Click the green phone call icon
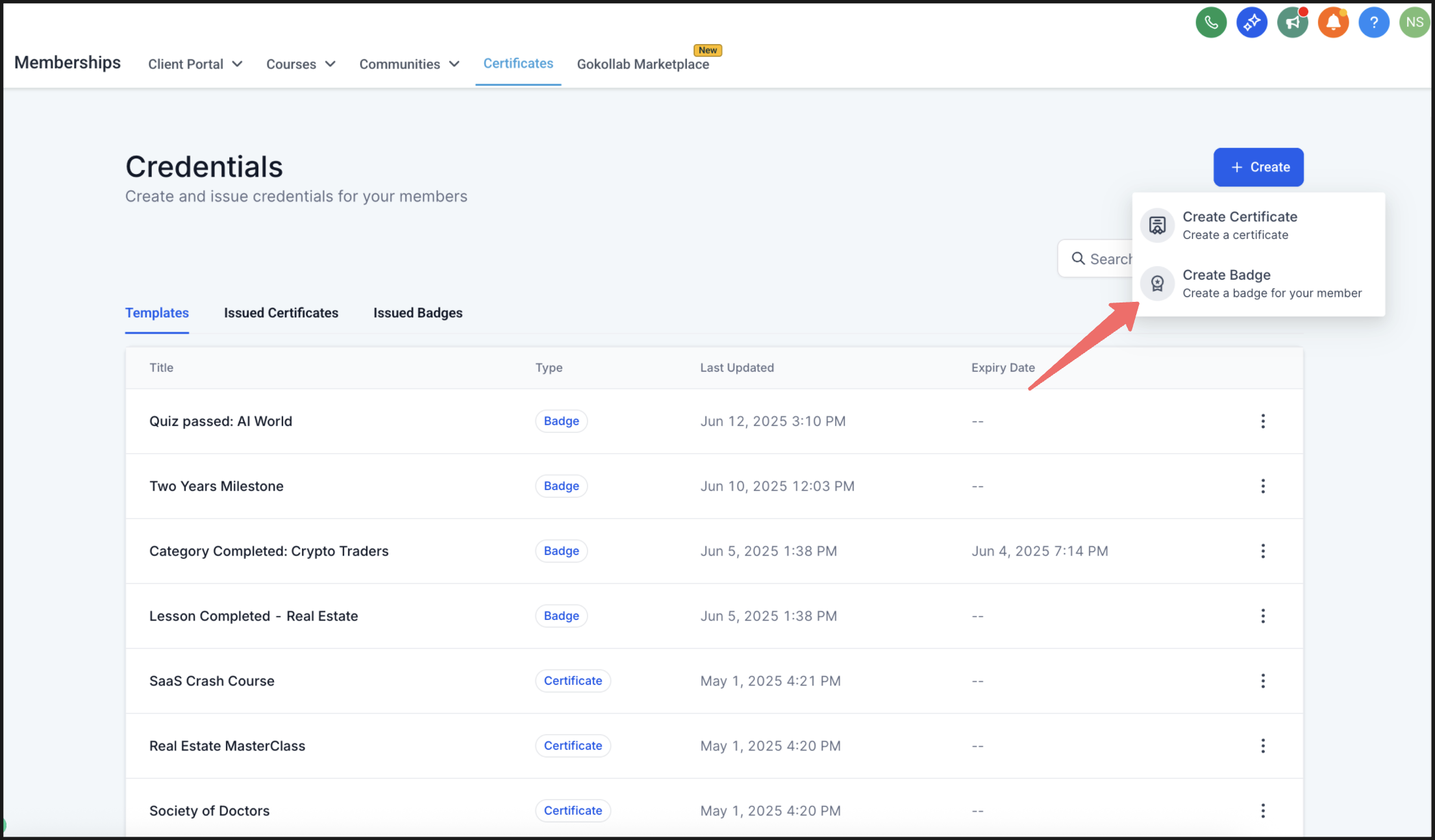The image size is (1435, 840). coord(1211,23)
